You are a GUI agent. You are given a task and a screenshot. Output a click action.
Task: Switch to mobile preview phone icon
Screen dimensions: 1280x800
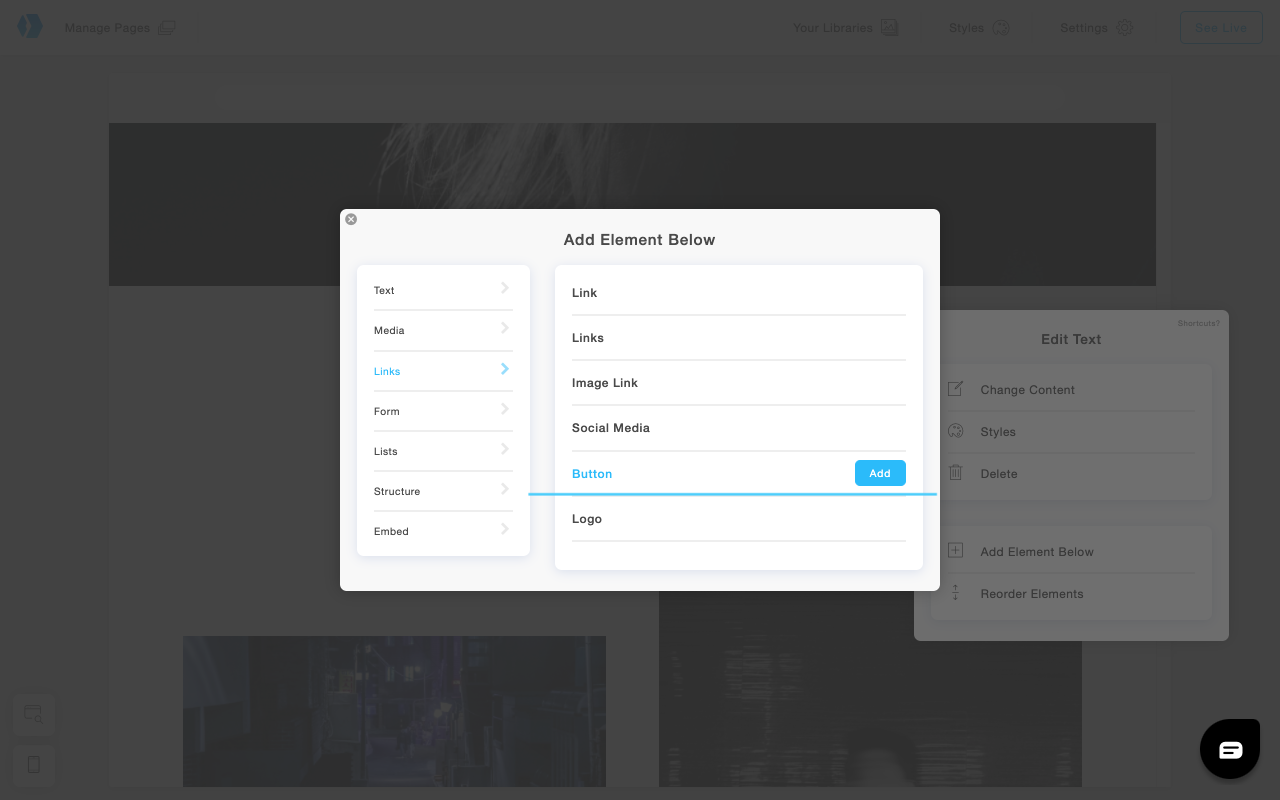point(33,765)
